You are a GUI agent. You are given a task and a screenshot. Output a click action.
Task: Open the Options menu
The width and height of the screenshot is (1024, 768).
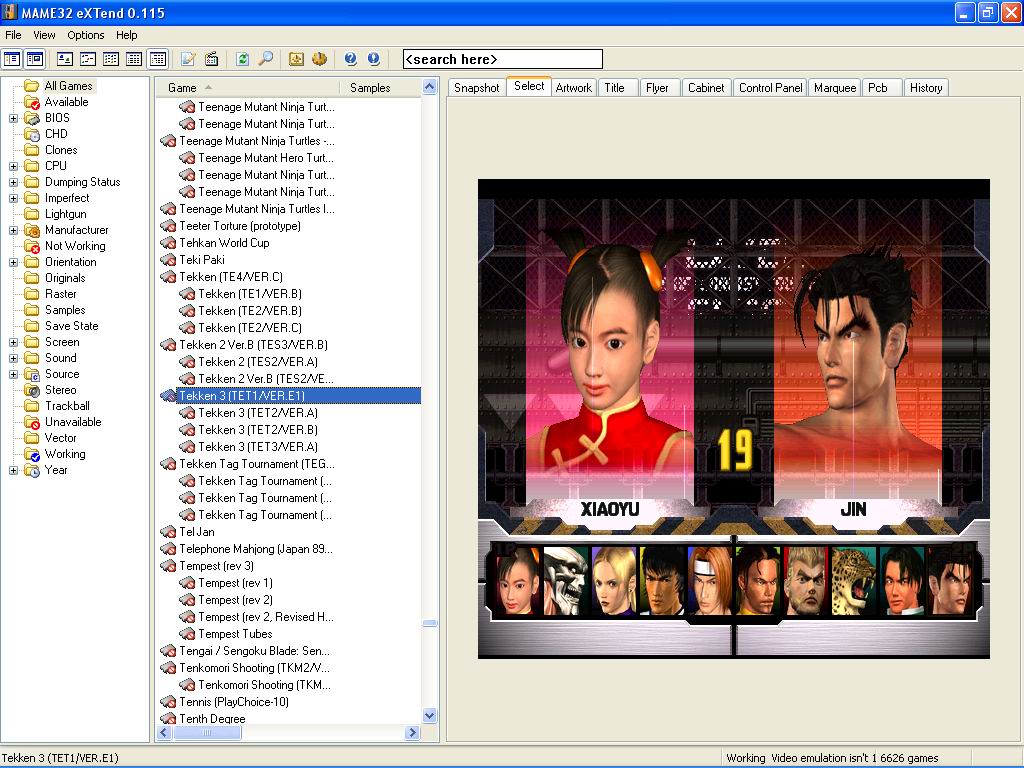pos(86,35)
